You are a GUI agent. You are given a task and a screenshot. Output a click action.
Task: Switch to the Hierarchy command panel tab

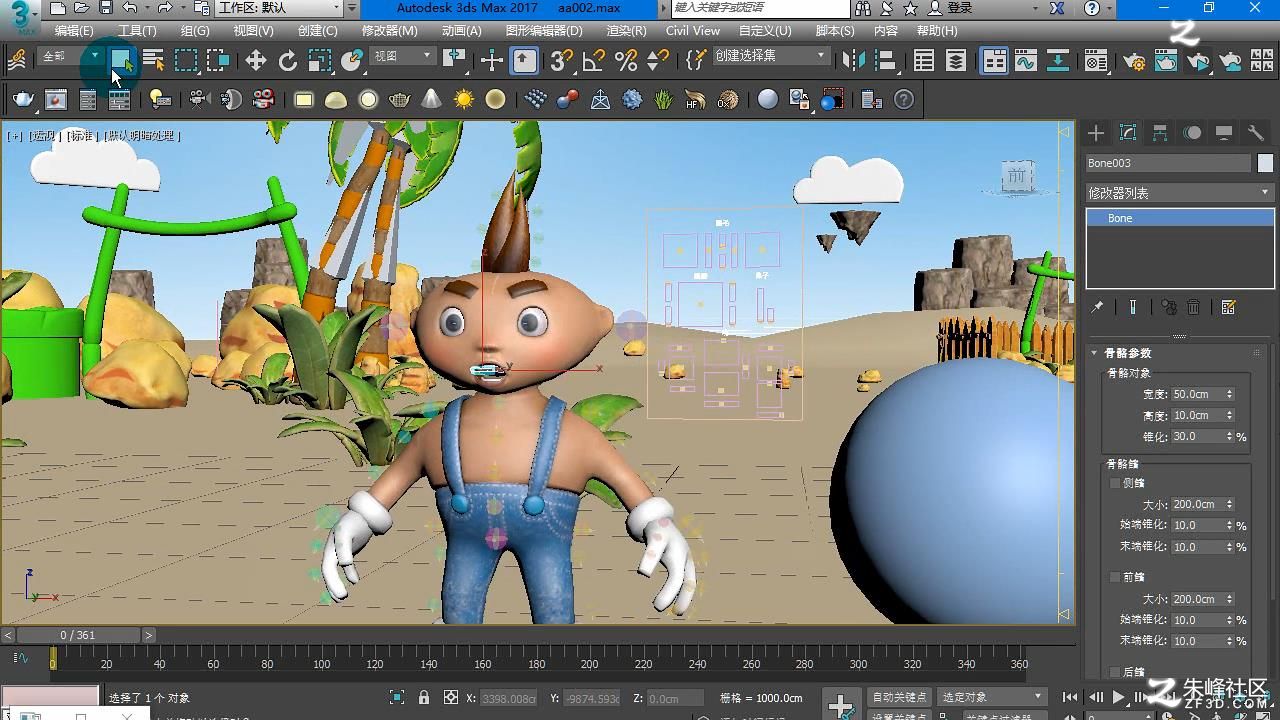1160,133
